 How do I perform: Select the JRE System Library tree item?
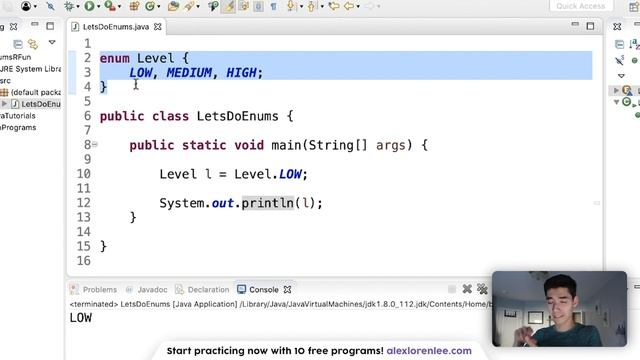[30, 69]
